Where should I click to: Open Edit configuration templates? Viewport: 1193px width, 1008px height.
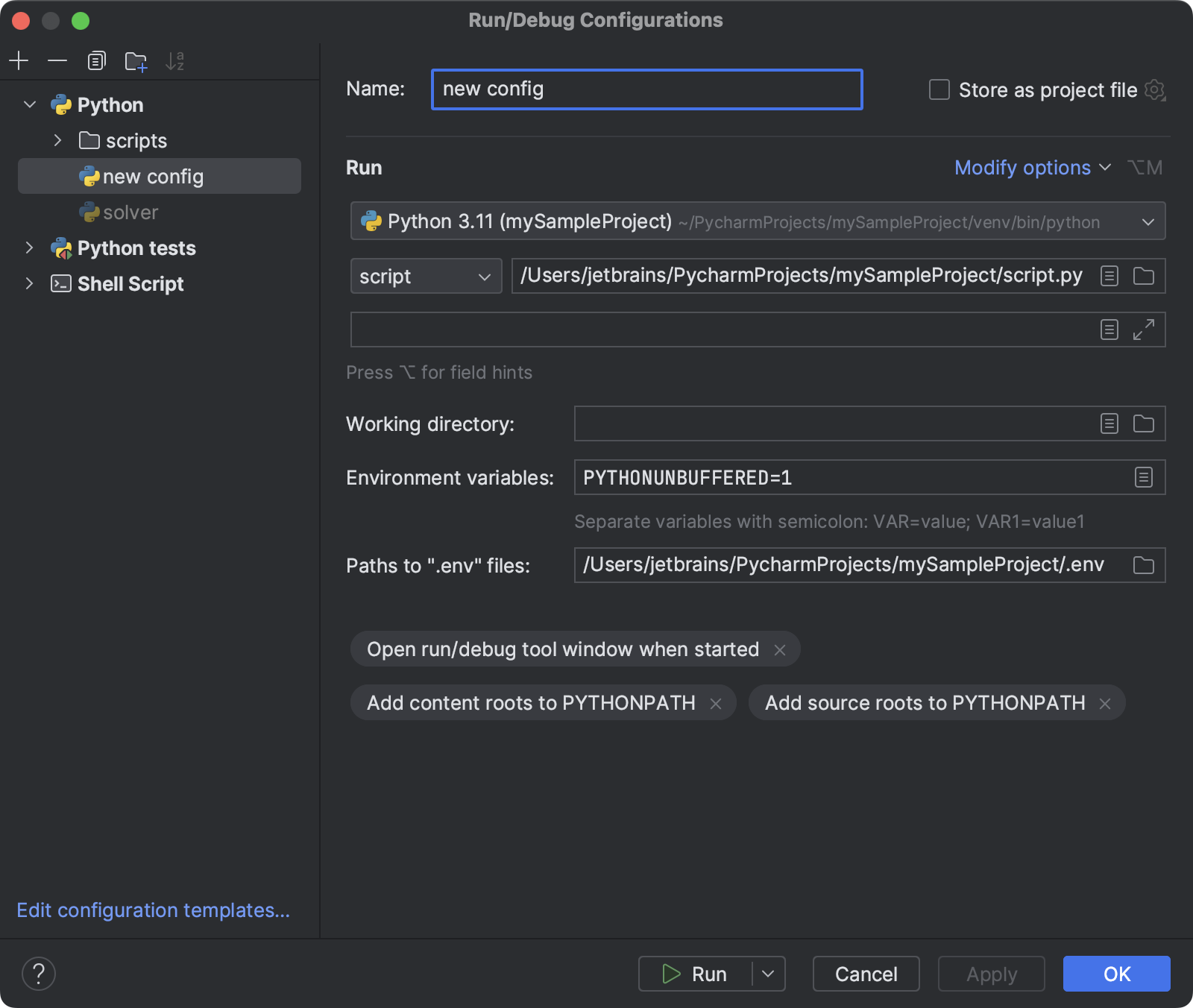(x=153, y=910)
